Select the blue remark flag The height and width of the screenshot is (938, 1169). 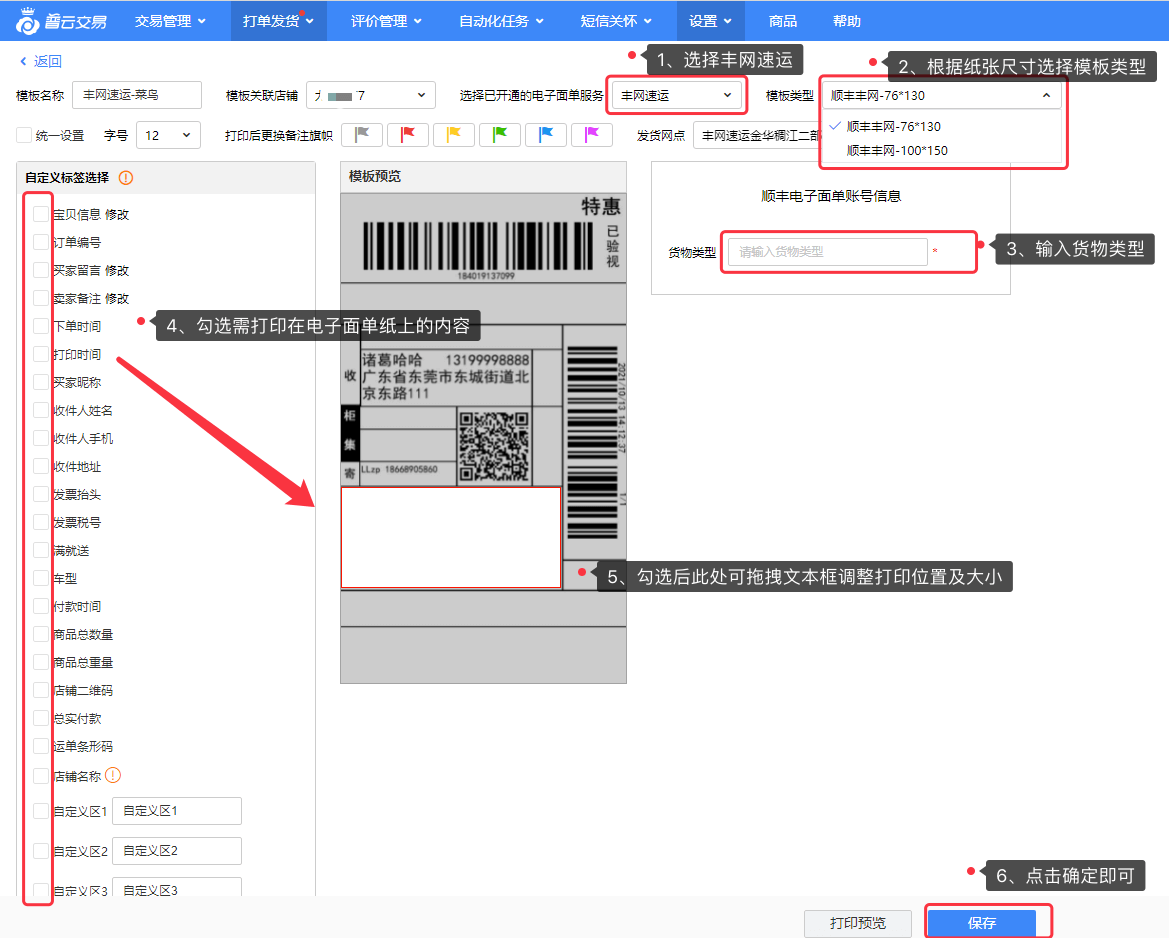[546, 135]
